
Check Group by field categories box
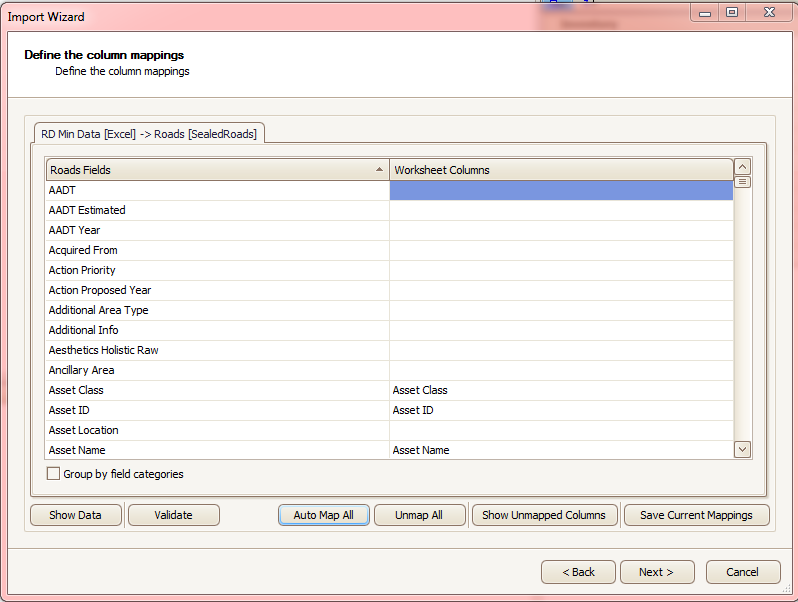coord(53,474)
